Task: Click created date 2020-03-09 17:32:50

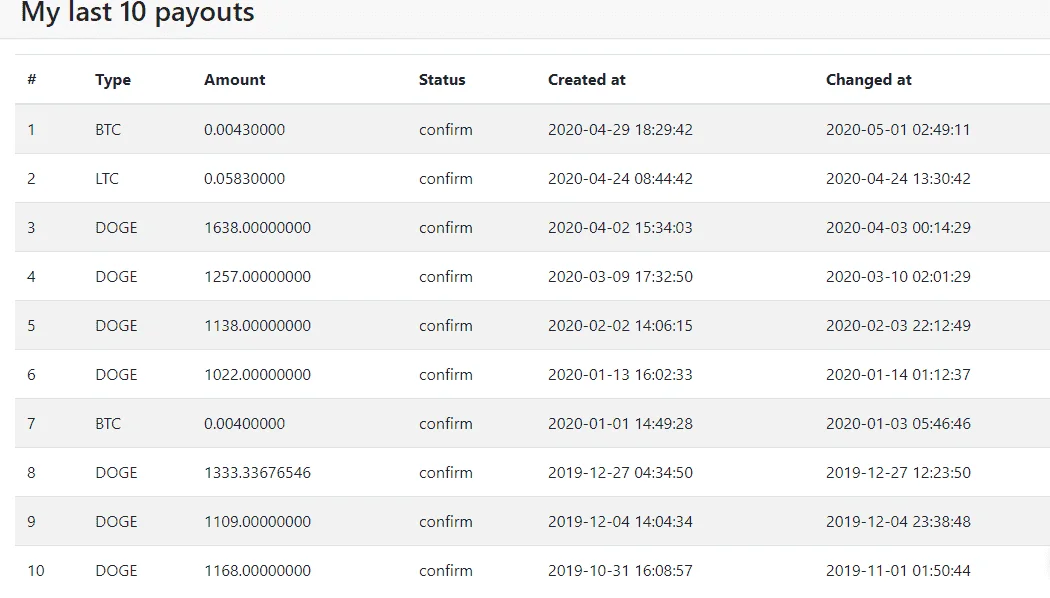Action: pyautogui.click(x=620, y=277)
